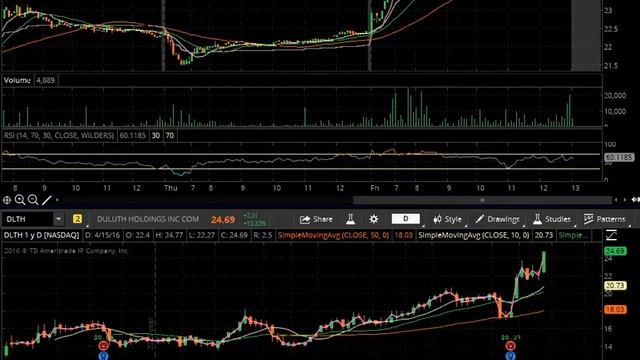This screenshot has width=640, height=360.
Task: Click the RSI 30 oversold value box
Action: pos(156,136)
